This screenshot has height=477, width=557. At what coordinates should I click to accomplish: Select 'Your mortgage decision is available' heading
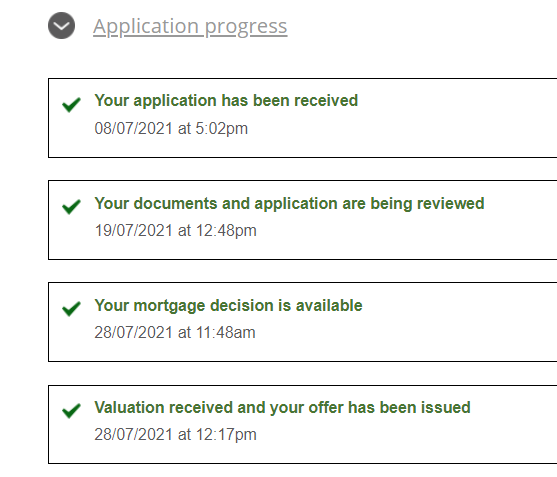click(x=228, y=306)
